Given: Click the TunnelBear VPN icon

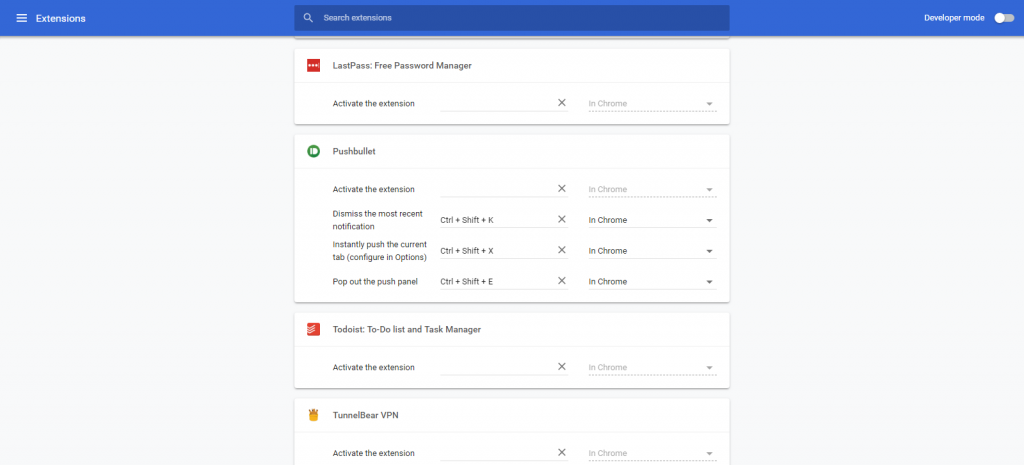Looking at the screenshot, I should pyautogui.click(x=313, y=415).
